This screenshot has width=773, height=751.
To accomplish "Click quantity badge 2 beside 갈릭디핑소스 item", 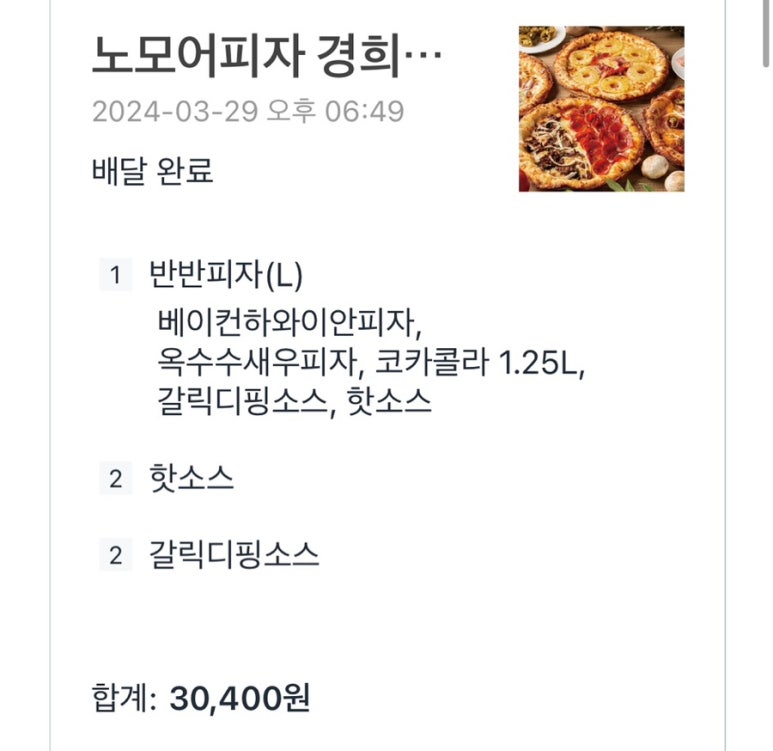I will point(116,556).
